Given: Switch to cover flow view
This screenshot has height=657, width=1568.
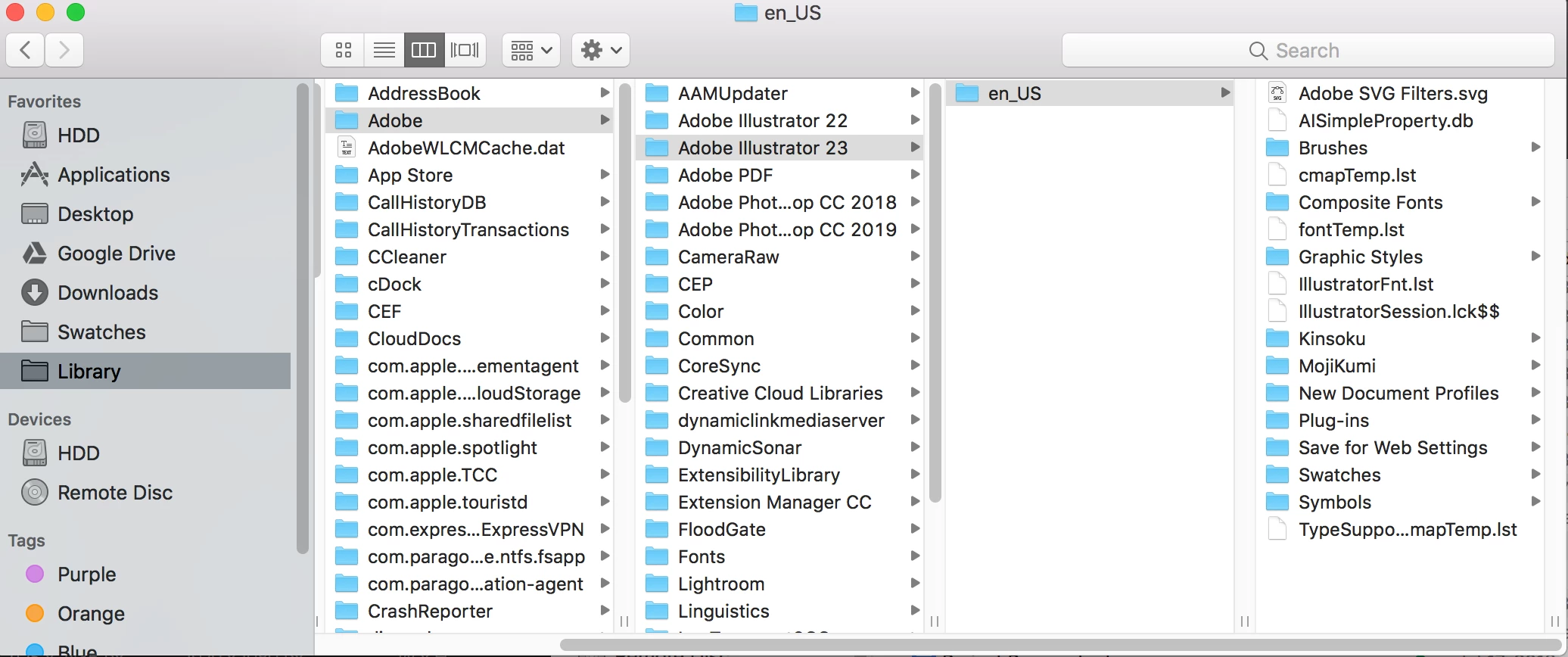Looking at the screenshot, I should click(465, 51).
